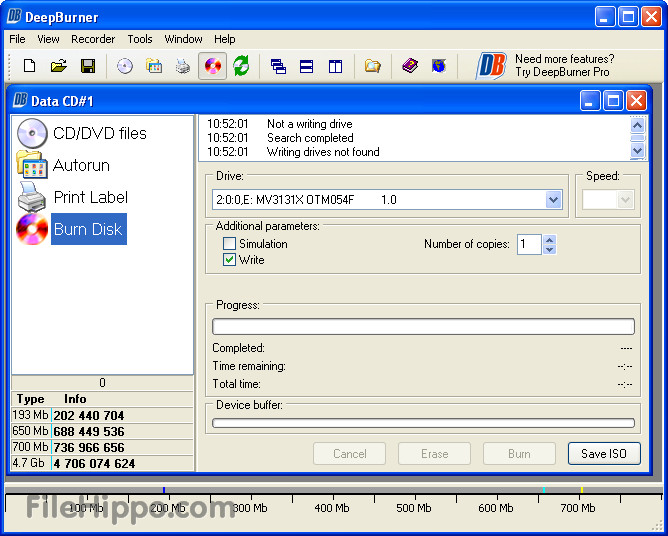Uncheck the Write checkbox

(x=230, y=260)
